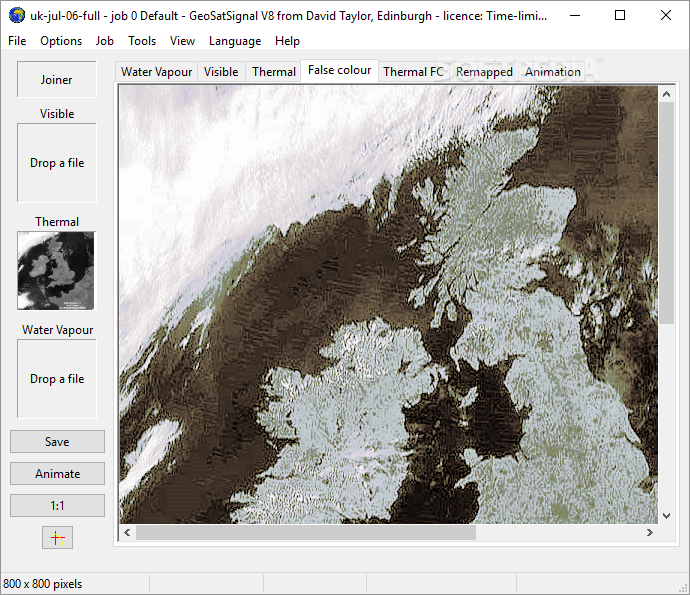The width and height of the screenshot is (690, 595).
Task: Click the Save button
Action: tap(57, 441)
